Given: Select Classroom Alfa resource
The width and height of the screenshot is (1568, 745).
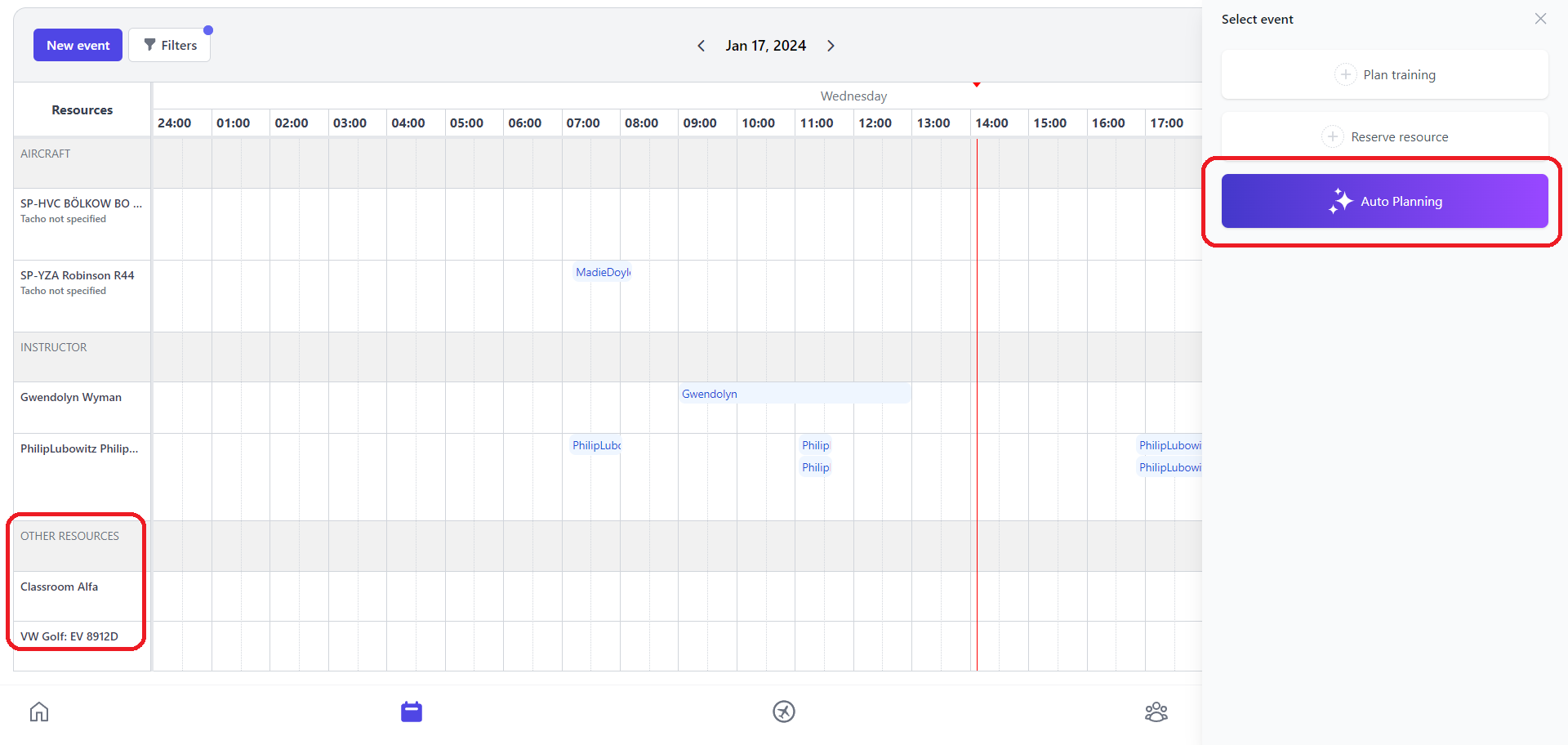Looking at the screenshot, I should click(x=82, y=596).
